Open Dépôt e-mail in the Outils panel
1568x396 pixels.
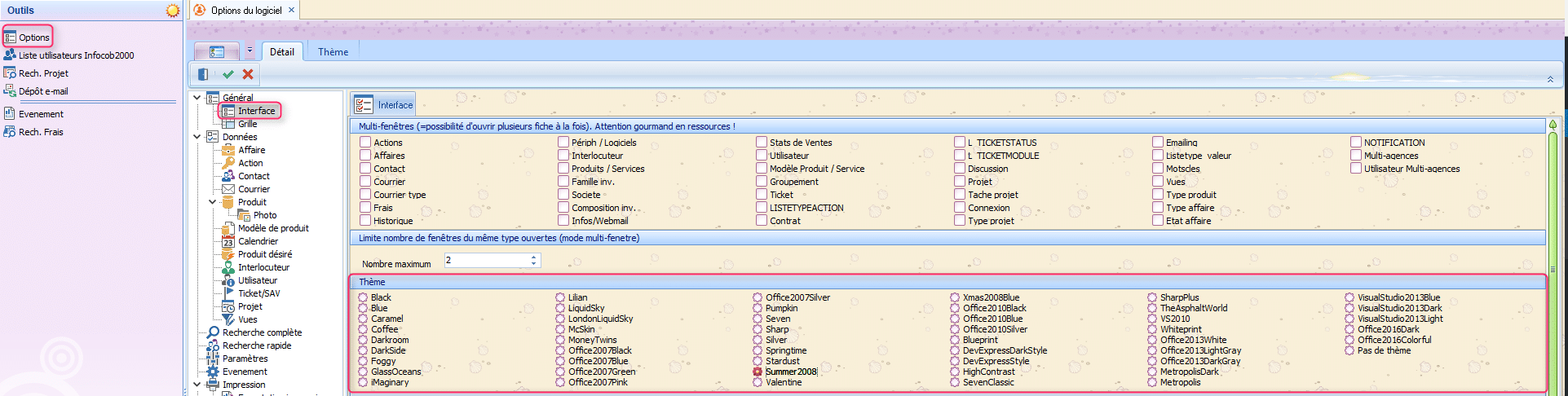coord(43,91)
